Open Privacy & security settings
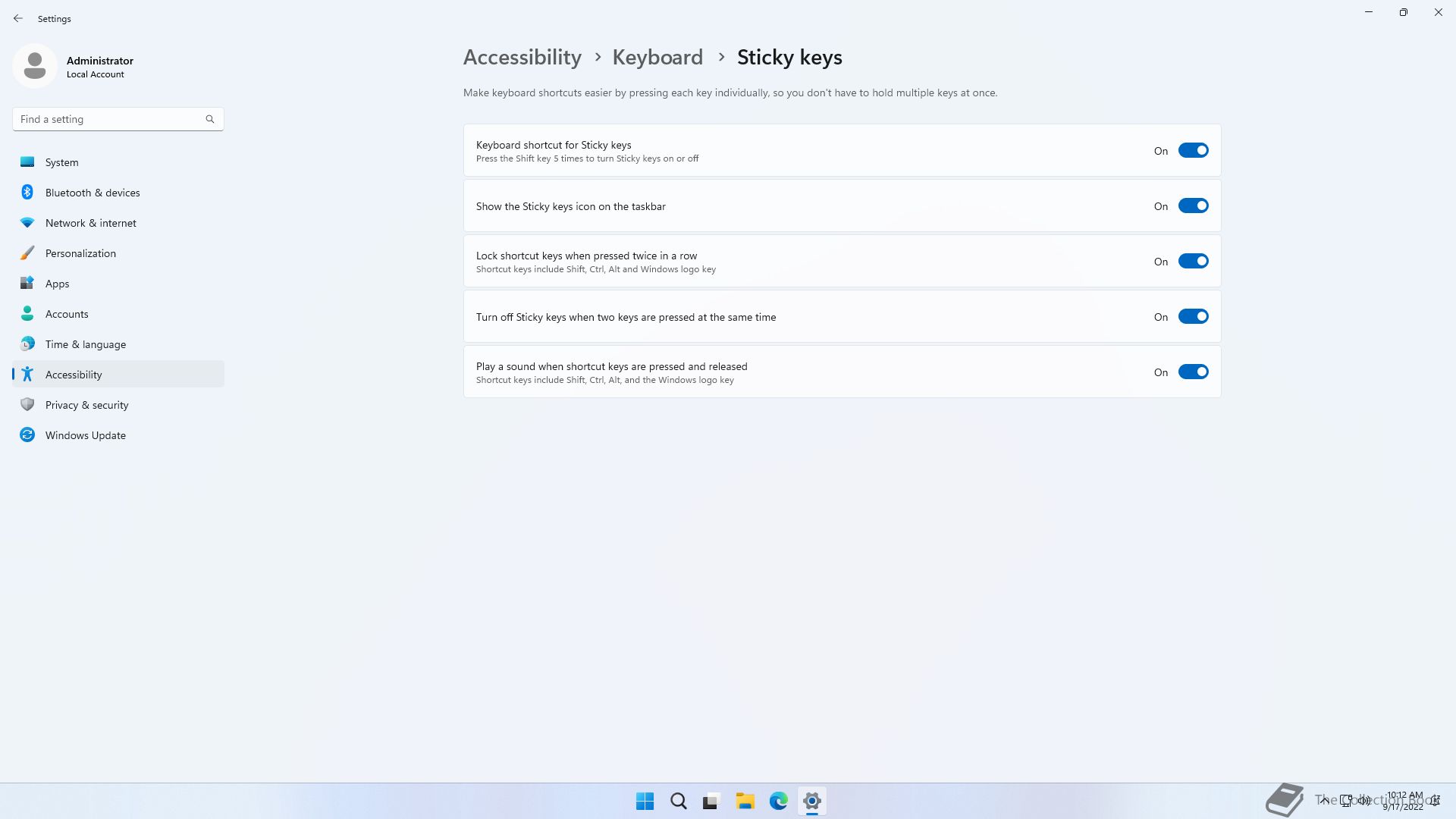Viewport: 1456px width, 819px height. coord(86,405)
